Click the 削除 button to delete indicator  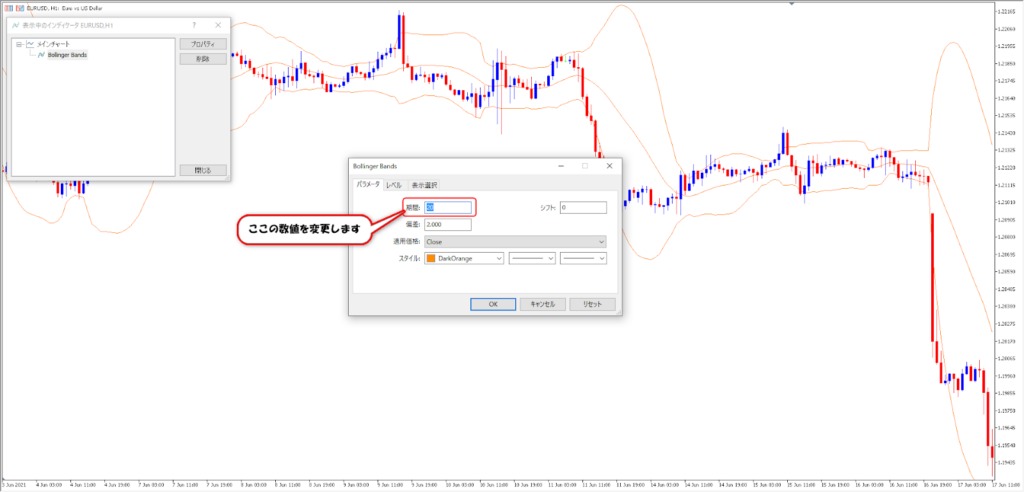click(x=203, y=59)
